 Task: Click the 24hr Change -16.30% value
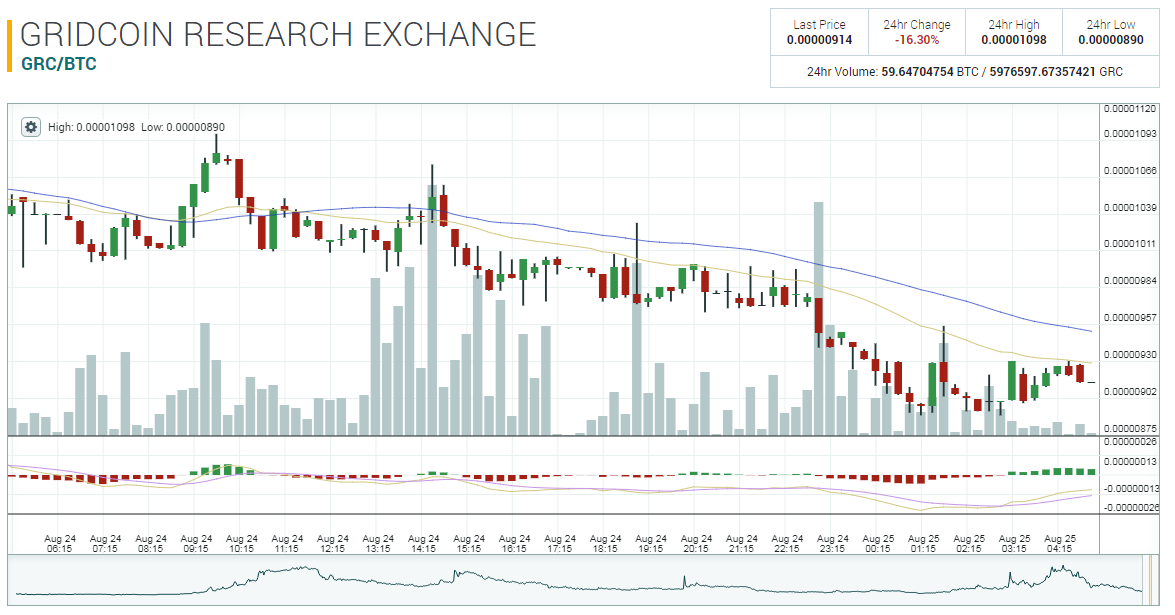[916, 40]
